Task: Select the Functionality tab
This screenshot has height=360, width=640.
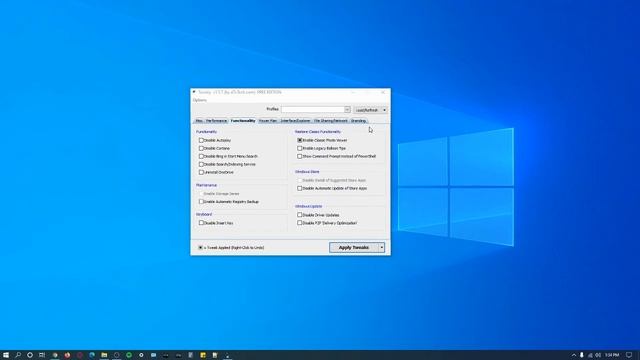Action: pos(243,120)
